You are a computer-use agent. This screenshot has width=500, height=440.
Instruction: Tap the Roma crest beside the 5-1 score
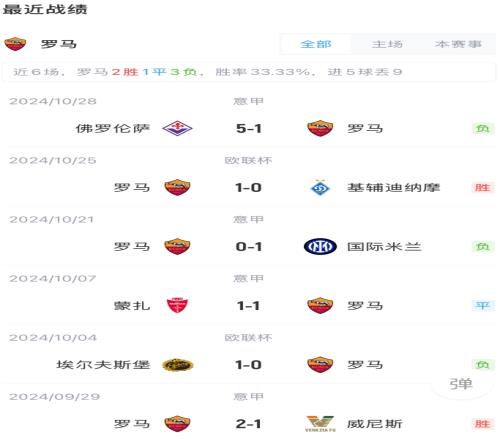(x=320, y=128)
